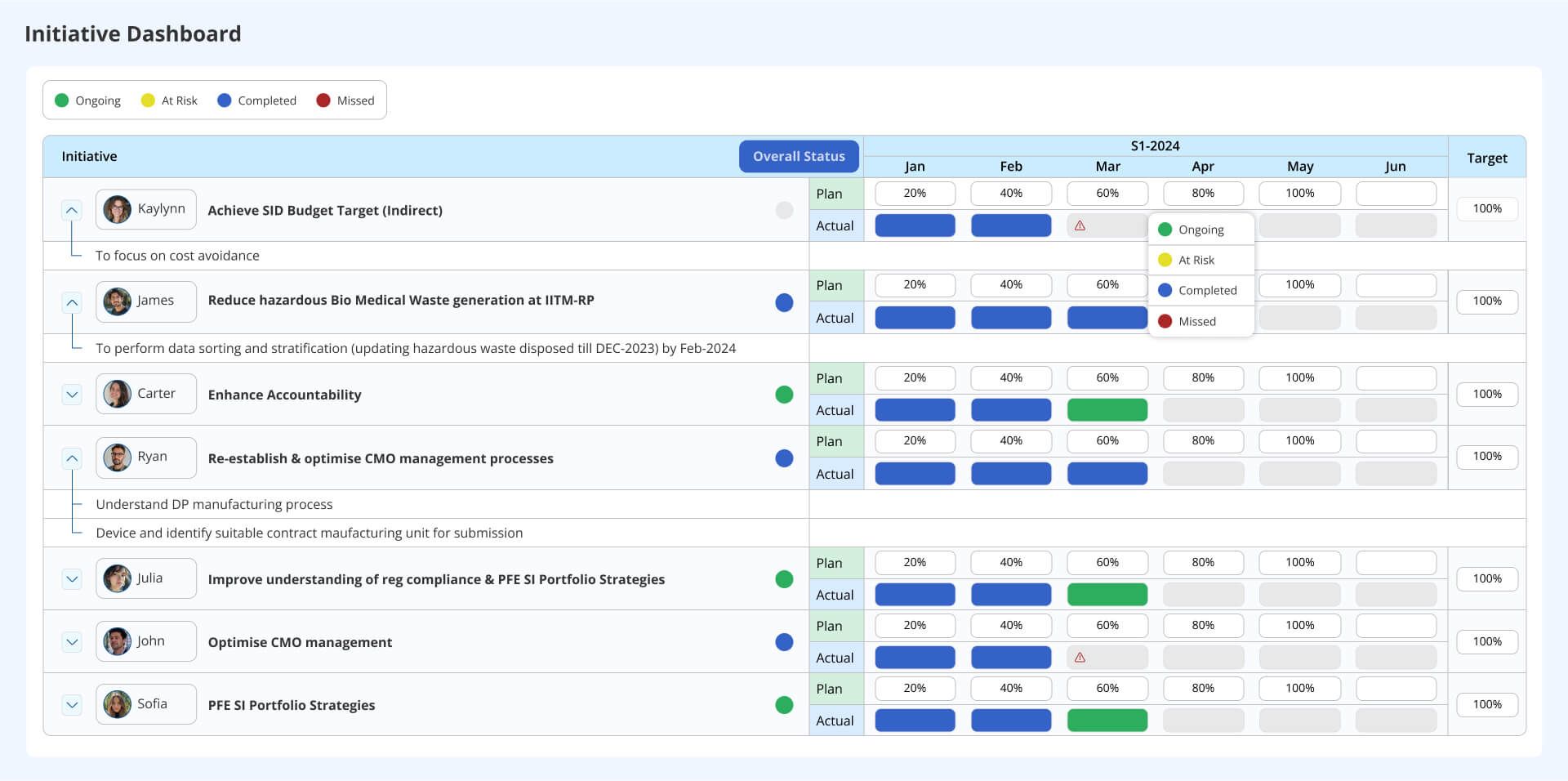Viewport: 1568px width, 781px height.
Task: Select Completed from the status popup
Action: [1201, 290]
